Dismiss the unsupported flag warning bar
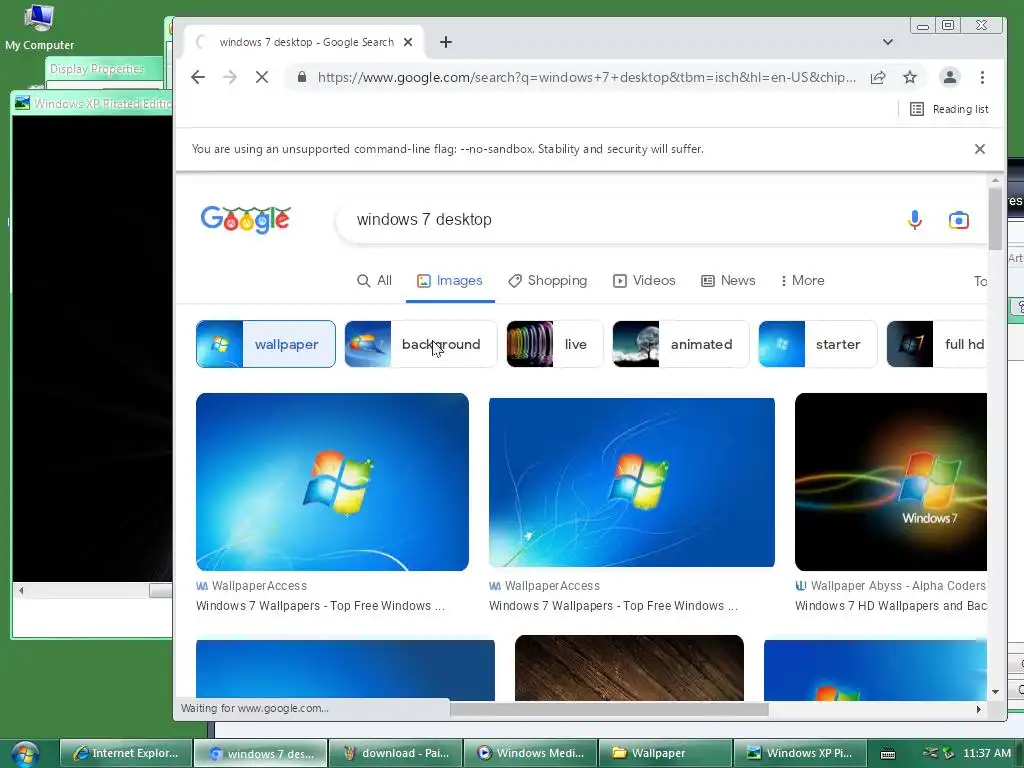This screenshot has width=1024, height=768. click(x=980, y=149)
